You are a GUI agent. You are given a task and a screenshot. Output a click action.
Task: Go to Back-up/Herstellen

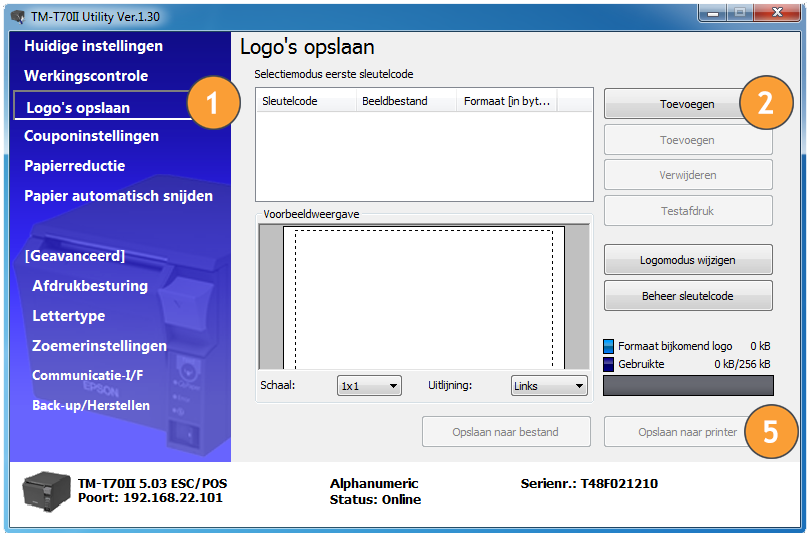[91, 405]
